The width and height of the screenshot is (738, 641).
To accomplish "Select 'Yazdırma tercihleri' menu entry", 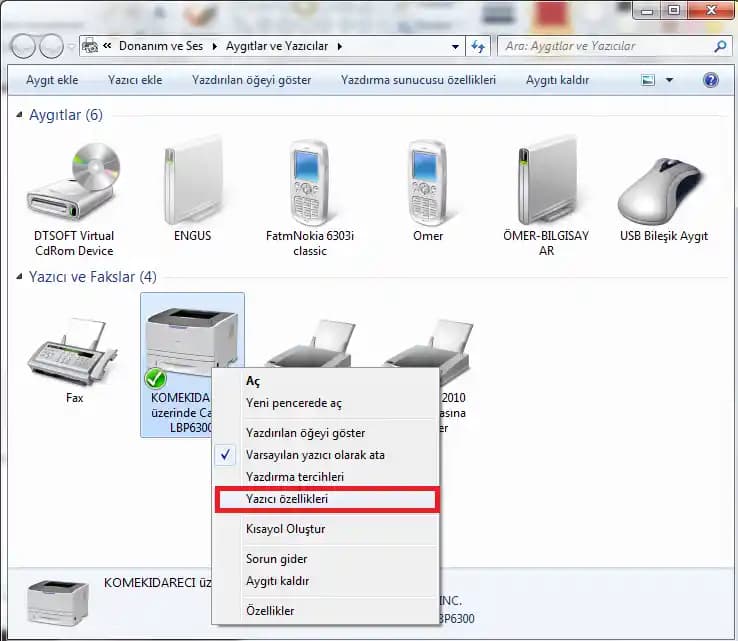I will (294, 477).
